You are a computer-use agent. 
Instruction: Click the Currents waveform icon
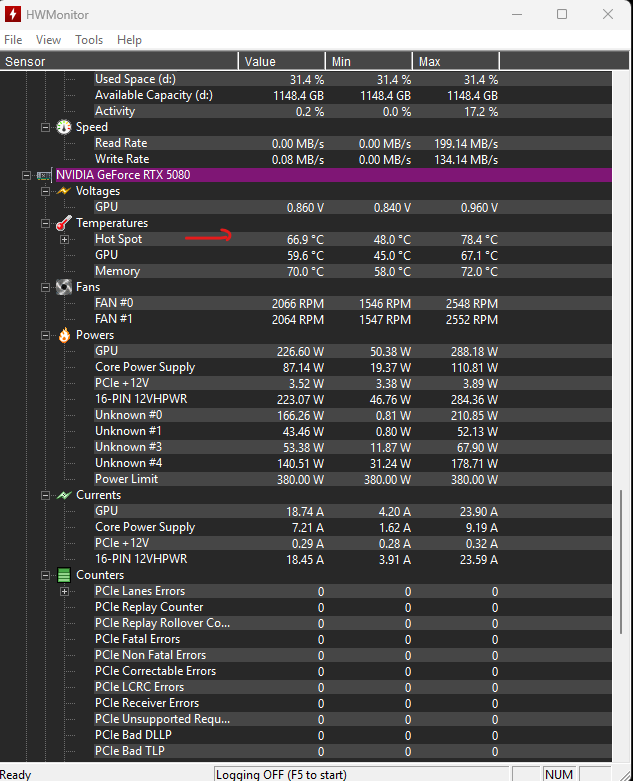(x=64, y=495)
